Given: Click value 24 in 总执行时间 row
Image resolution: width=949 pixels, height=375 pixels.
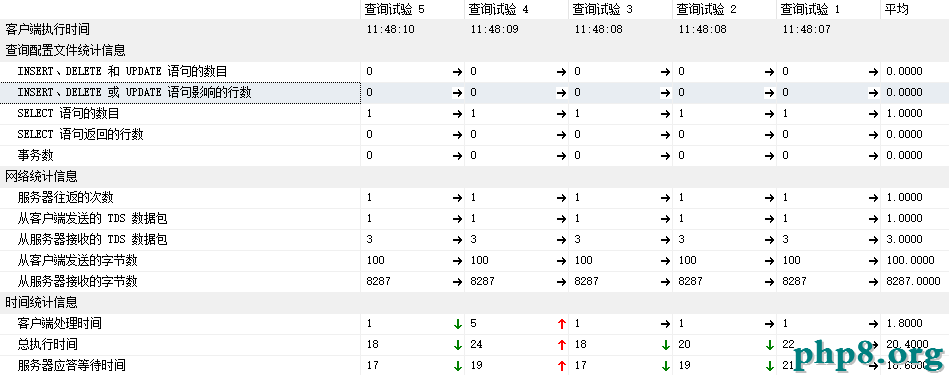Looking at the screenshot, I should (x=476, y=345).
